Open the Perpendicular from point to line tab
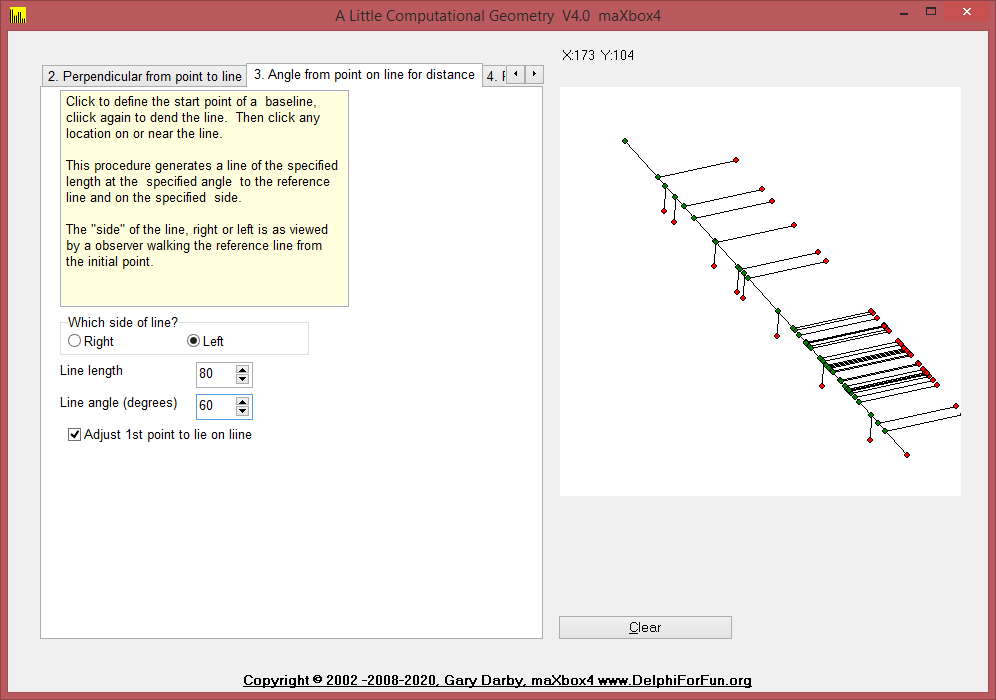The height and width of the screenshot is (700, 996). point(144,77)
